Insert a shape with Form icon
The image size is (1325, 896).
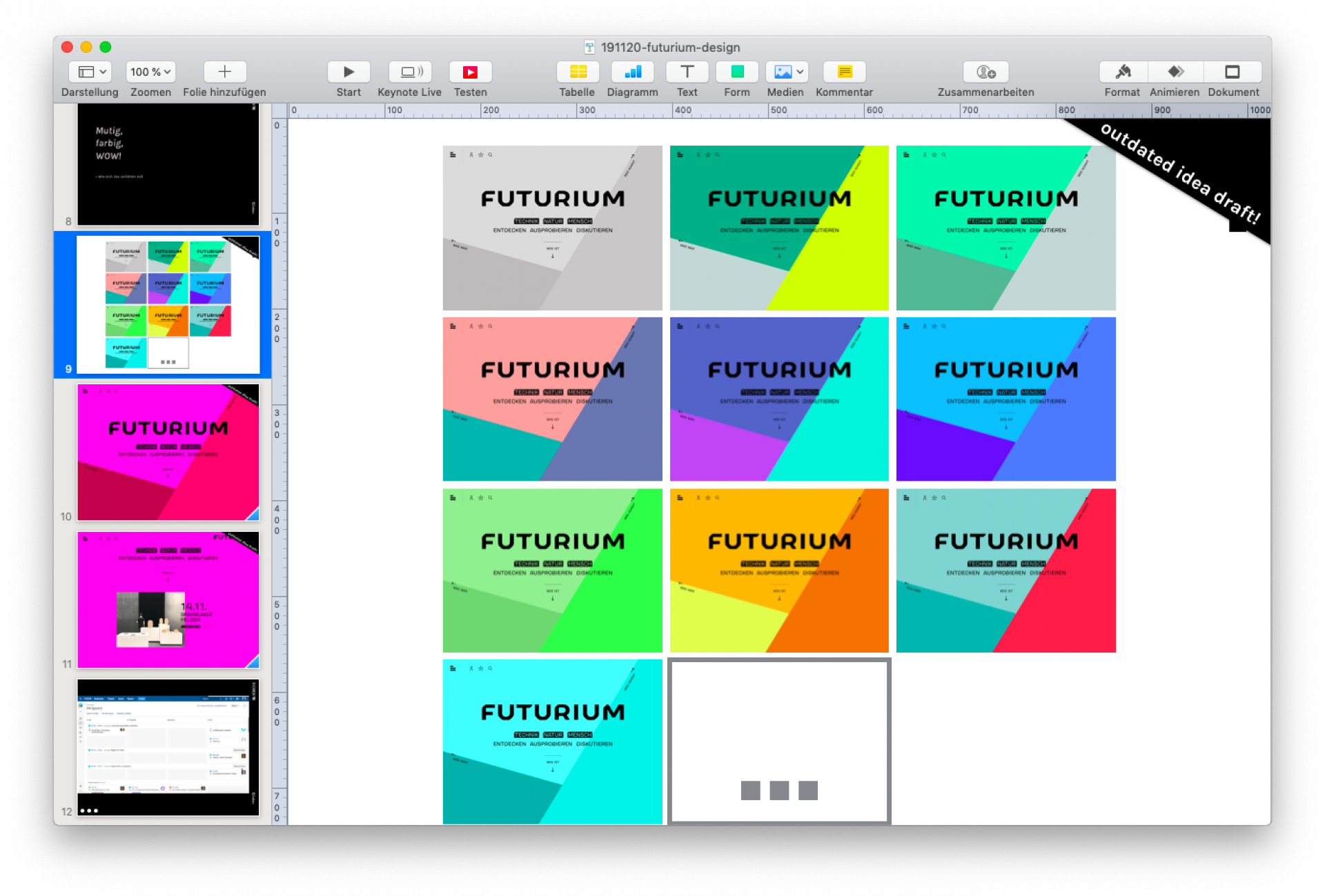click(737, 72)
